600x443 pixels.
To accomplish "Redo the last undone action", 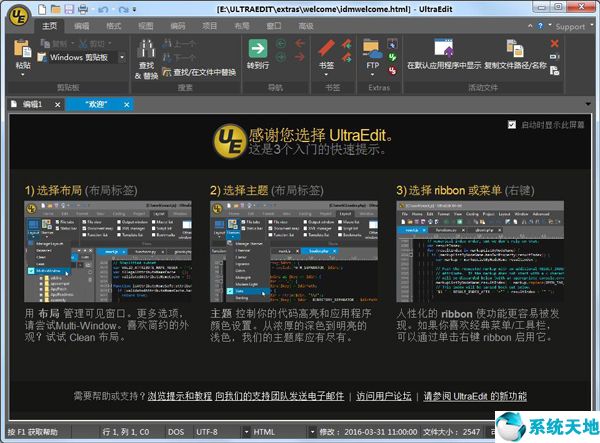I will 123,9.
